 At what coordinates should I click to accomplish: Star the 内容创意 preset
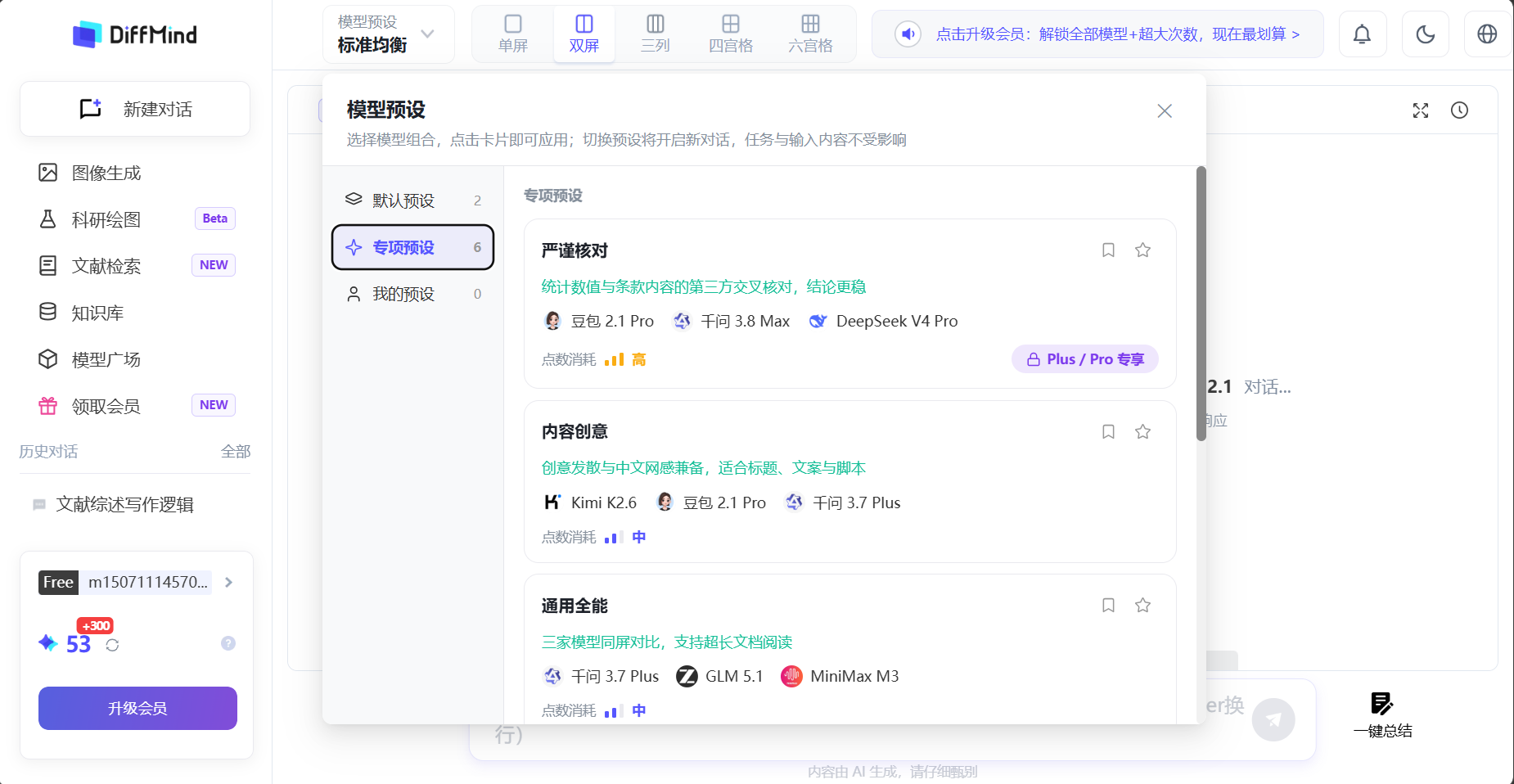tap(1143, 432)
